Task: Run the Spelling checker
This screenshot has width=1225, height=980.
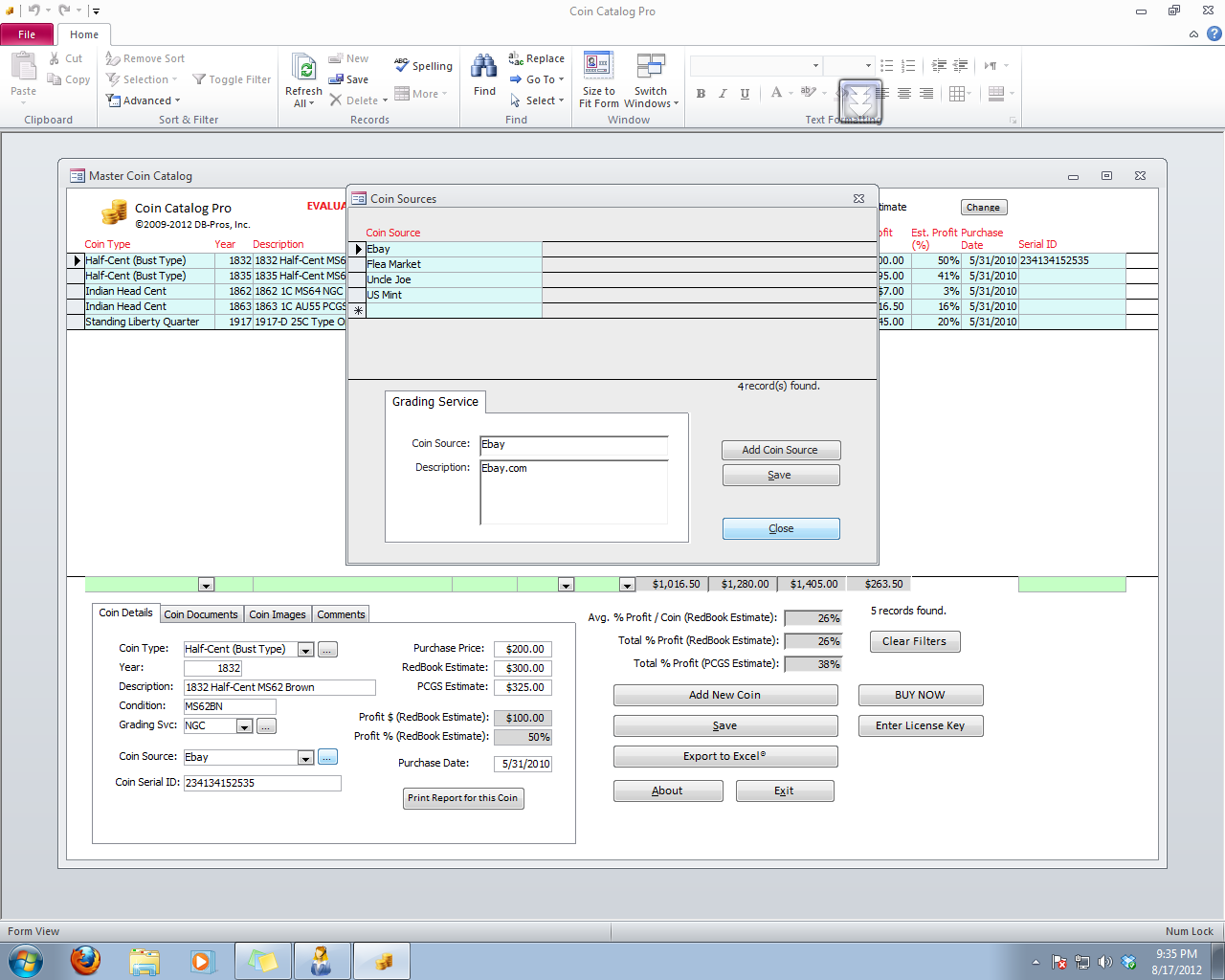Action: click(422, 66)
